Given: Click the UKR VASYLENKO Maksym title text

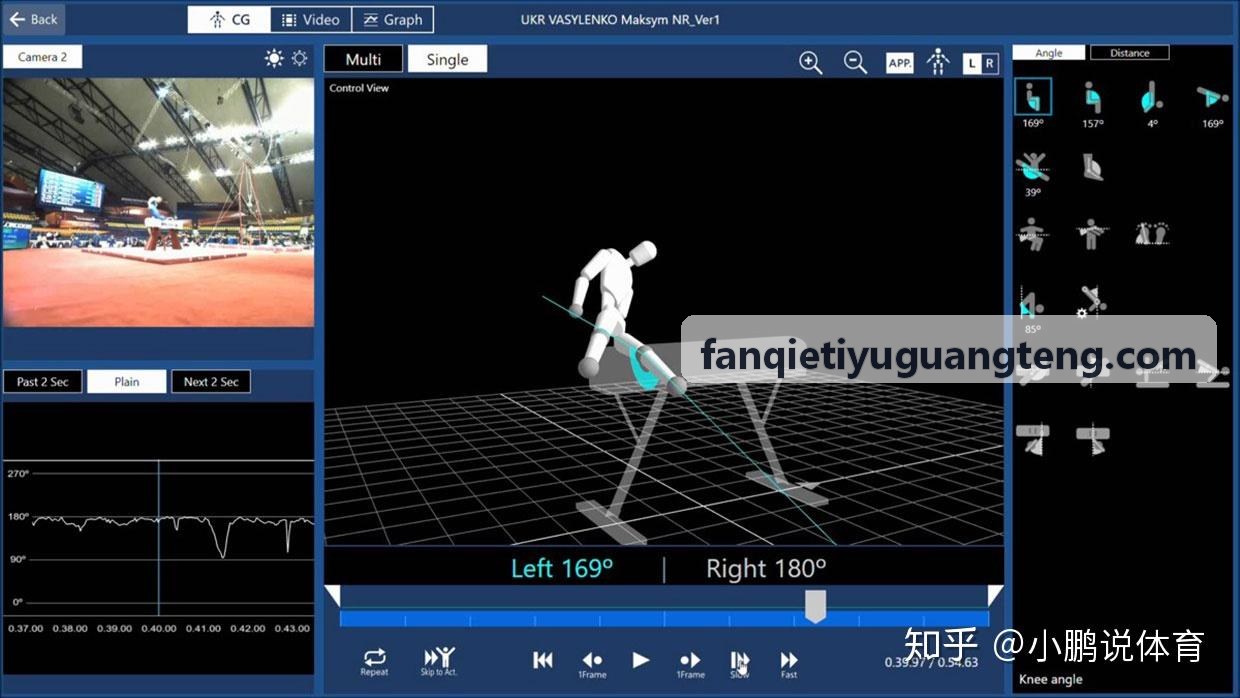Looking at the screenshot, I should (620, 19).
